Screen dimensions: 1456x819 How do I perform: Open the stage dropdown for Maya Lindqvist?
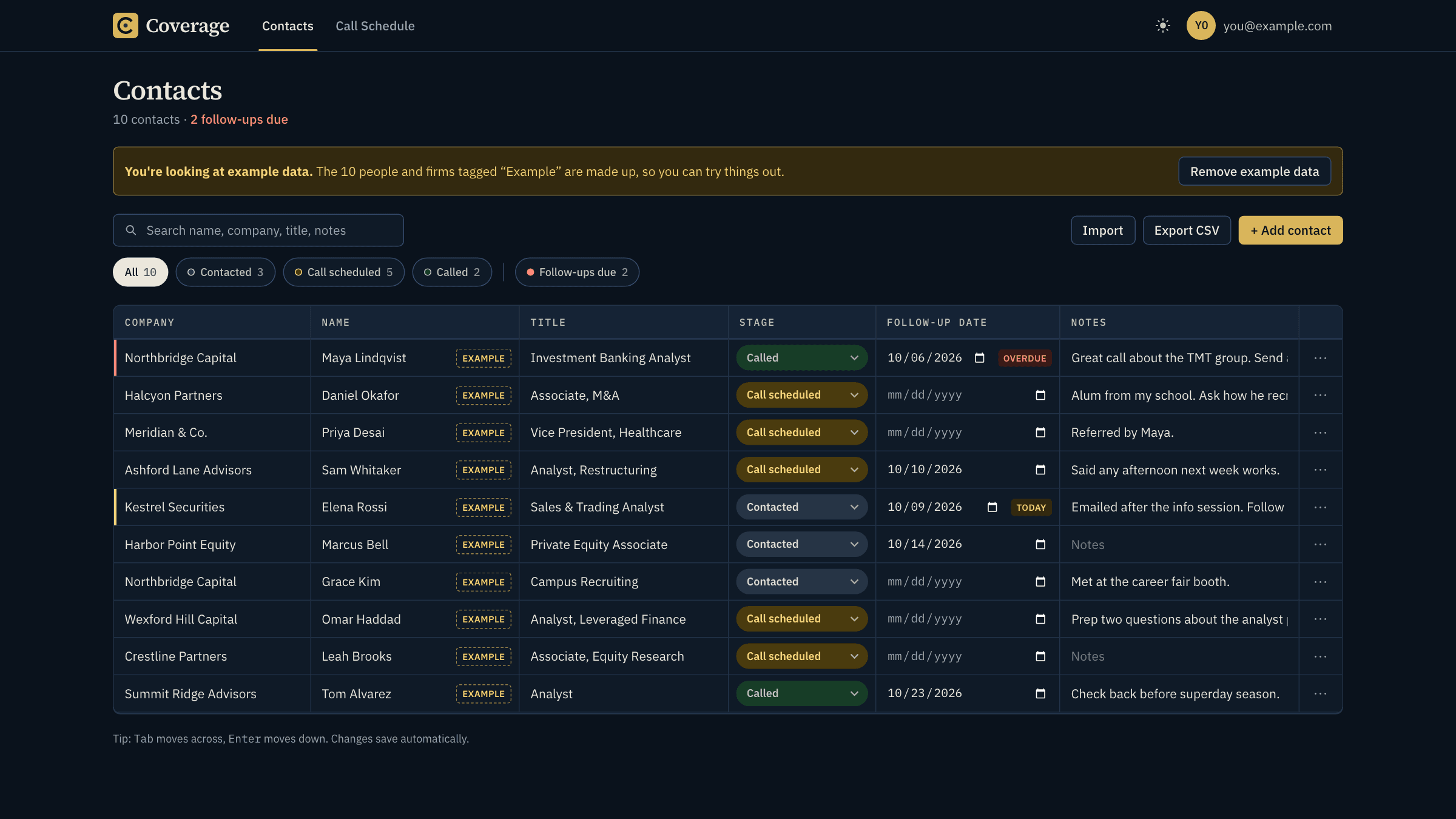pos(802,358)
